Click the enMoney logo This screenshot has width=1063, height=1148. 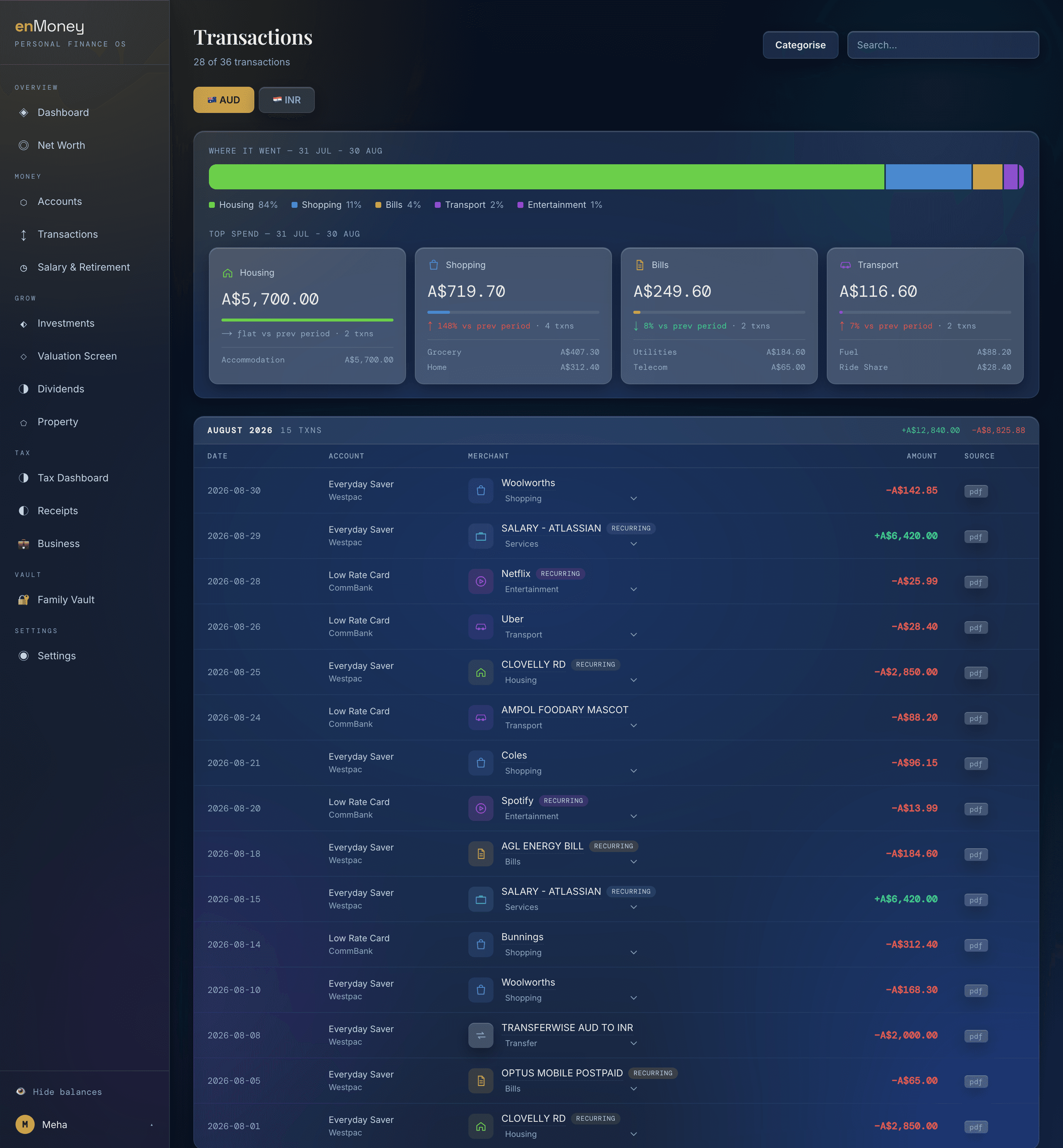49,27
